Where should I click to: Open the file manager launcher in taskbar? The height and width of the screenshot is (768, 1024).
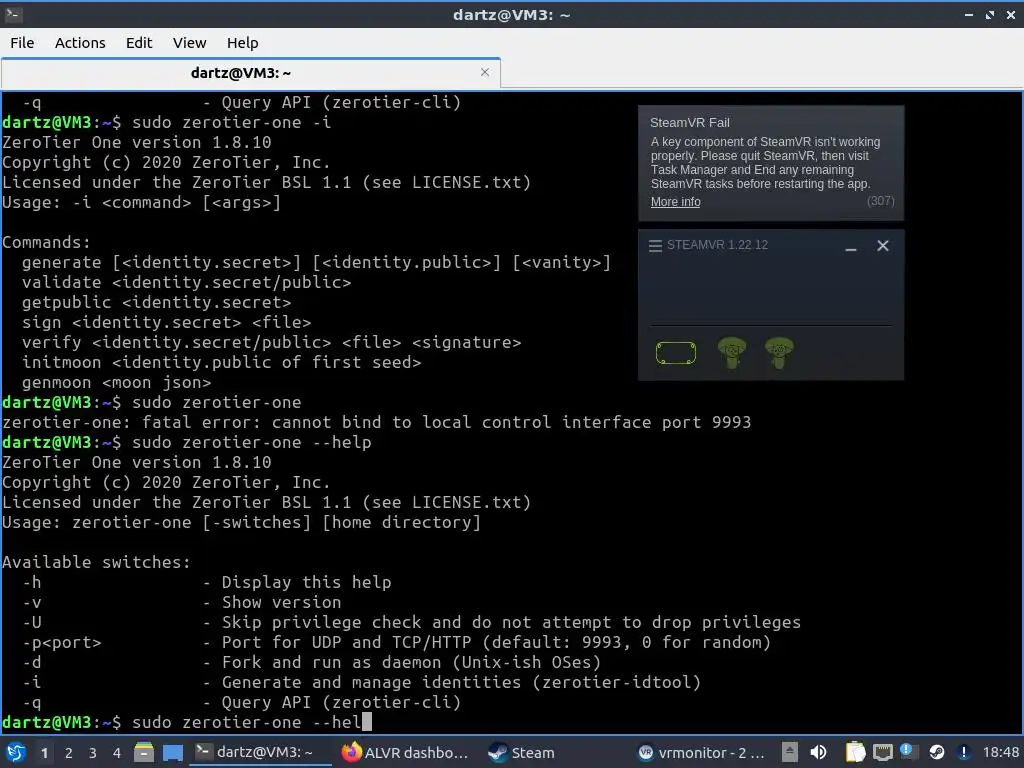[x=144, y=752]
